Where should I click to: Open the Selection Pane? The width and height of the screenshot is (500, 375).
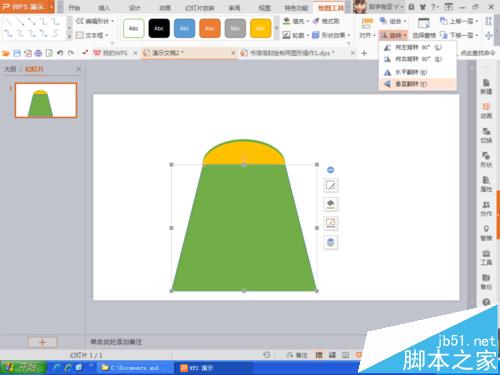[424, 28]
